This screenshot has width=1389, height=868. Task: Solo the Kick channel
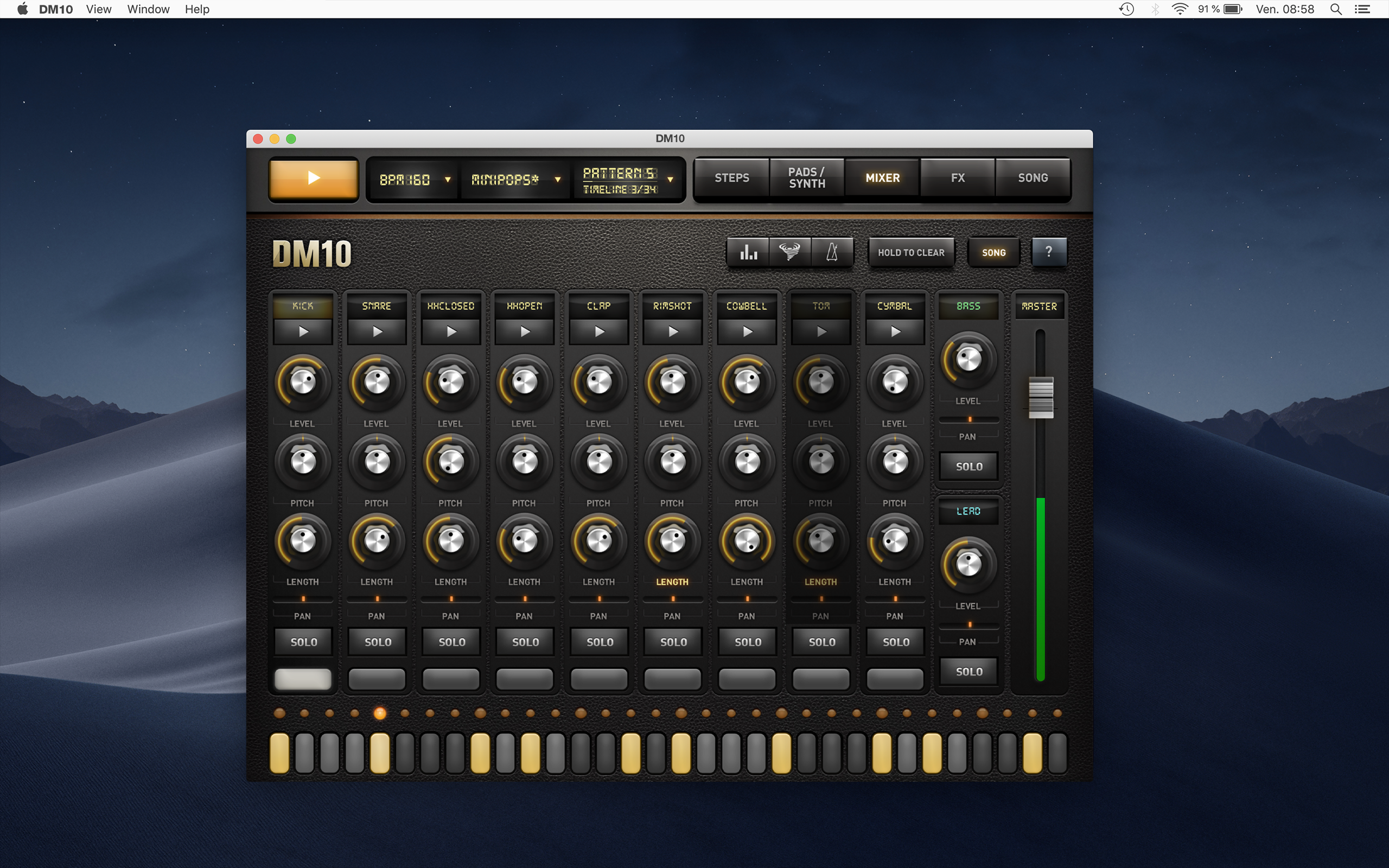(x=303, y=642)
